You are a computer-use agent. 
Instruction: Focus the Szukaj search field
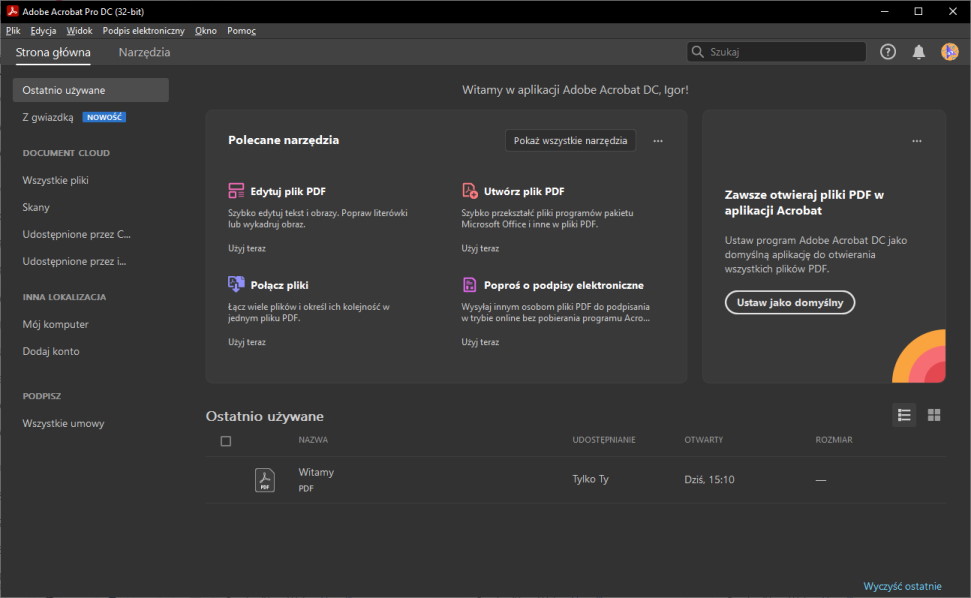tap(777, 52)
